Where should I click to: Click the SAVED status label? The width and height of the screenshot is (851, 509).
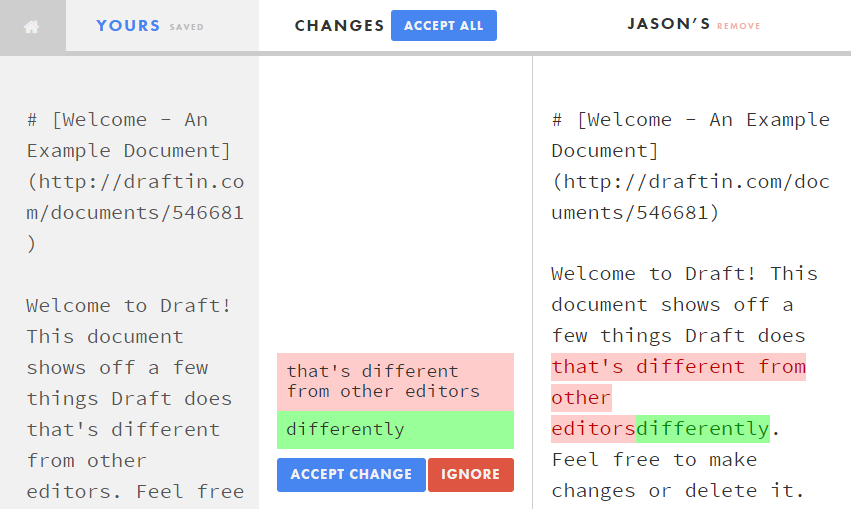tap(186, 27)
